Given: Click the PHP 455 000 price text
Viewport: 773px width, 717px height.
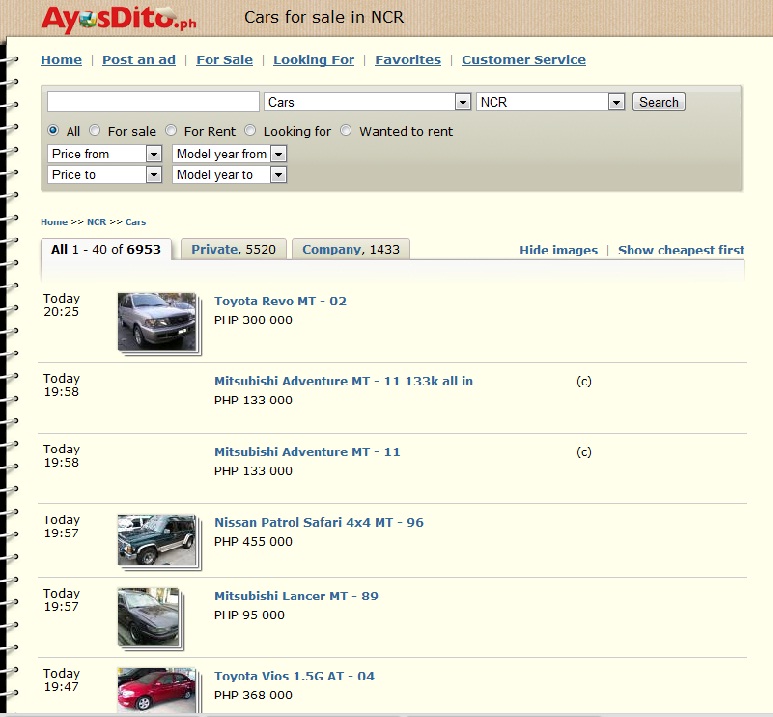Looking at the screenshot, I should (253, 541).
